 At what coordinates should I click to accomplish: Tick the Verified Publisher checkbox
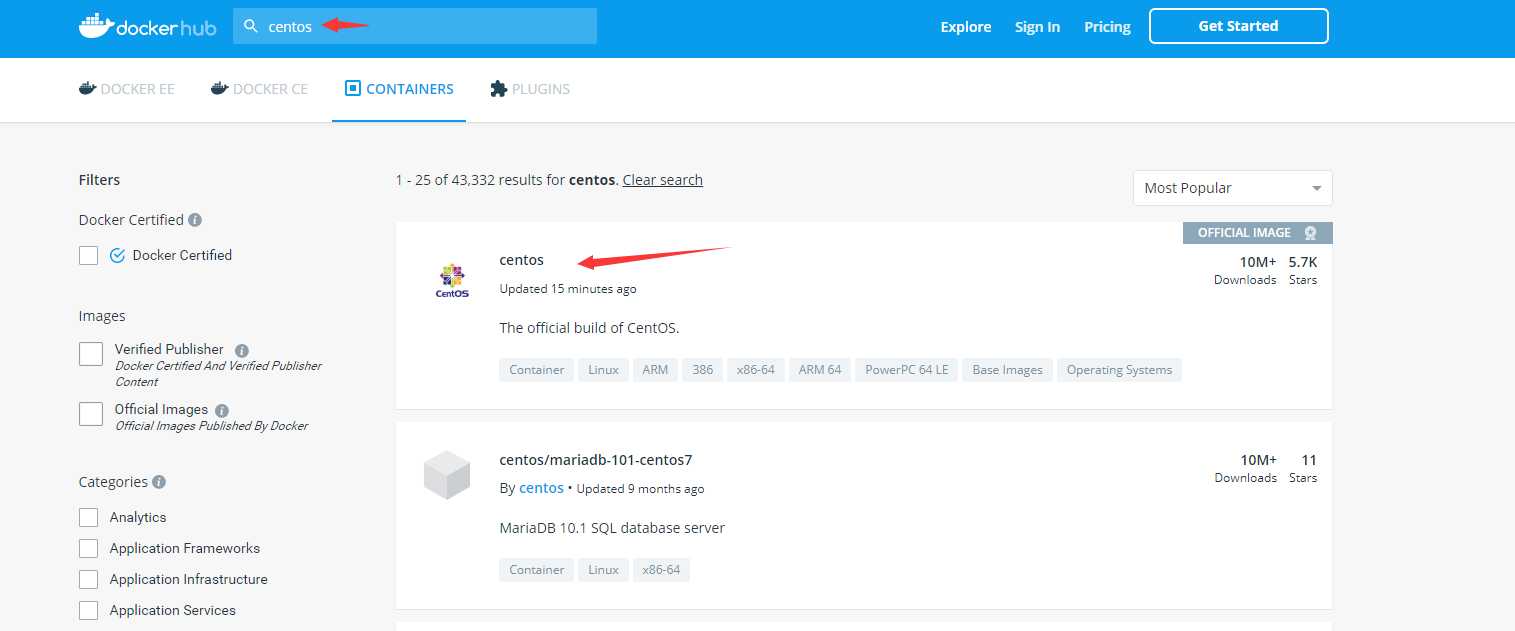click(91, 354)
